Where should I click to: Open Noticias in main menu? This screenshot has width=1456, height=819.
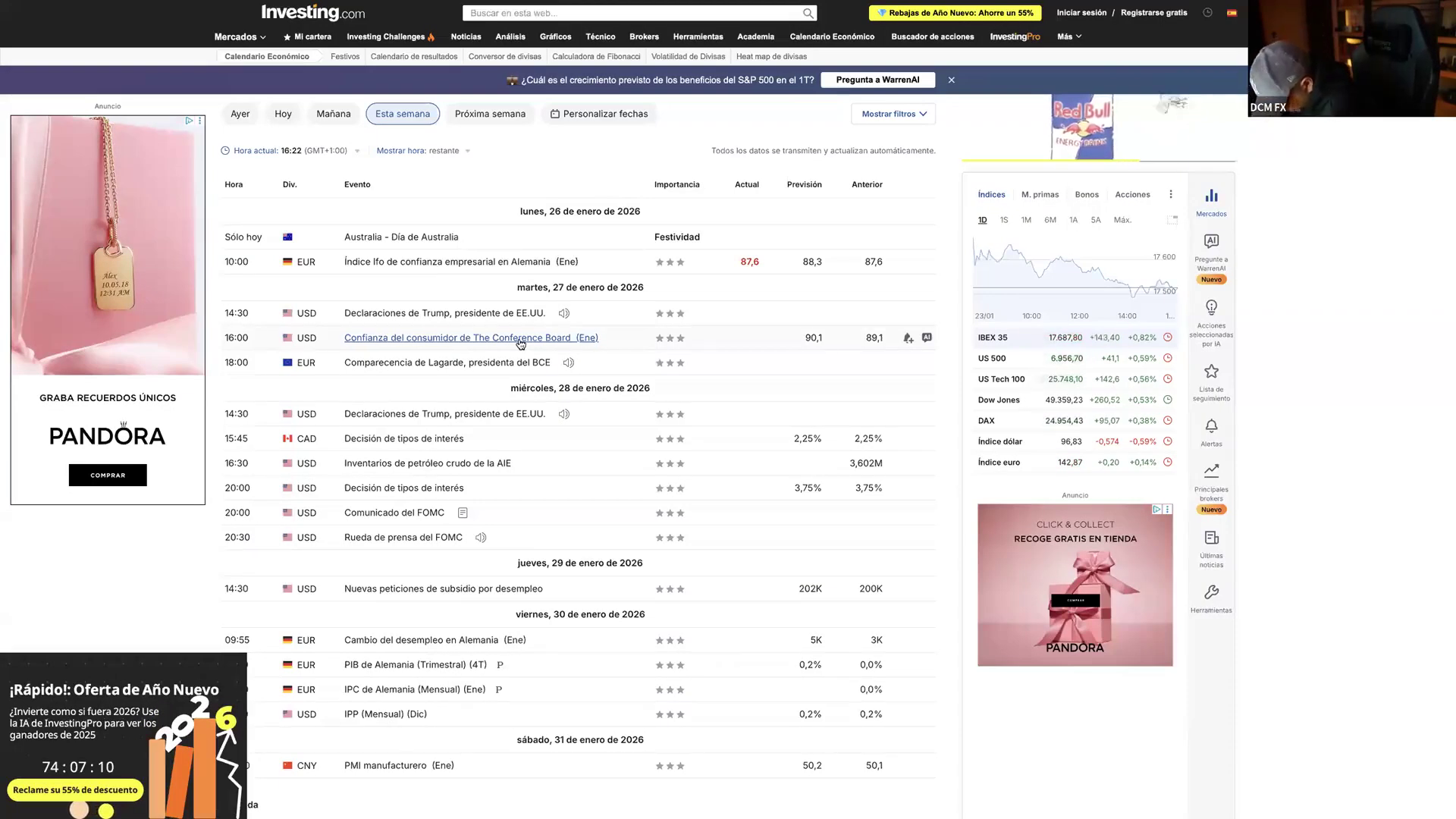point(466,36)
